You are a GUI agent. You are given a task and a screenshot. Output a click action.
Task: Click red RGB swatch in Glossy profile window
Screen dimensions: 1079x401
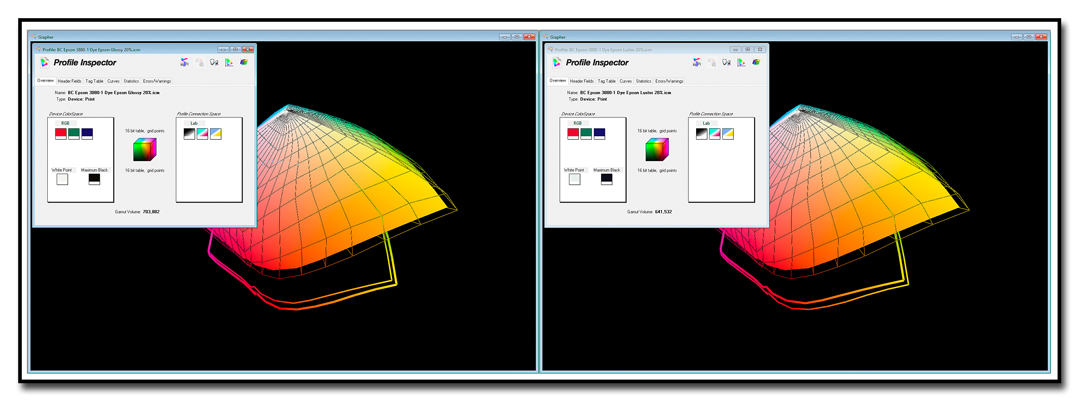[61, 134]
